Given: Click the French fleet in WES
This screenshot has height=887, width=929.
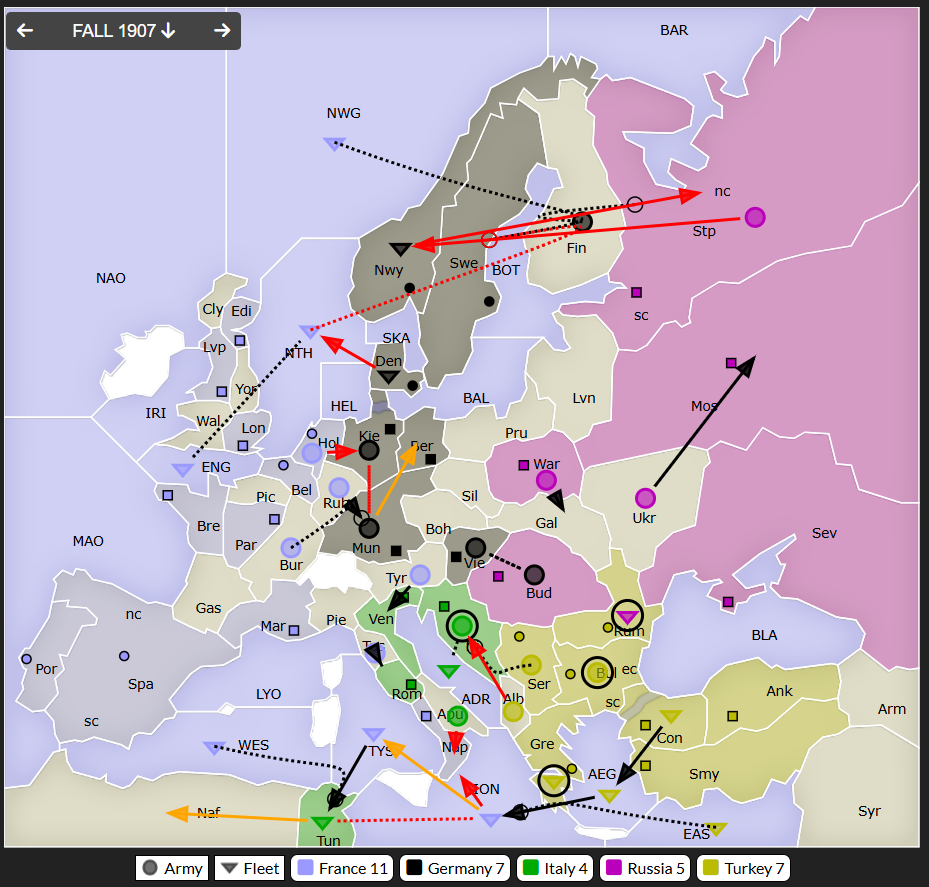Looking at the screenshot, I should 214,748.
